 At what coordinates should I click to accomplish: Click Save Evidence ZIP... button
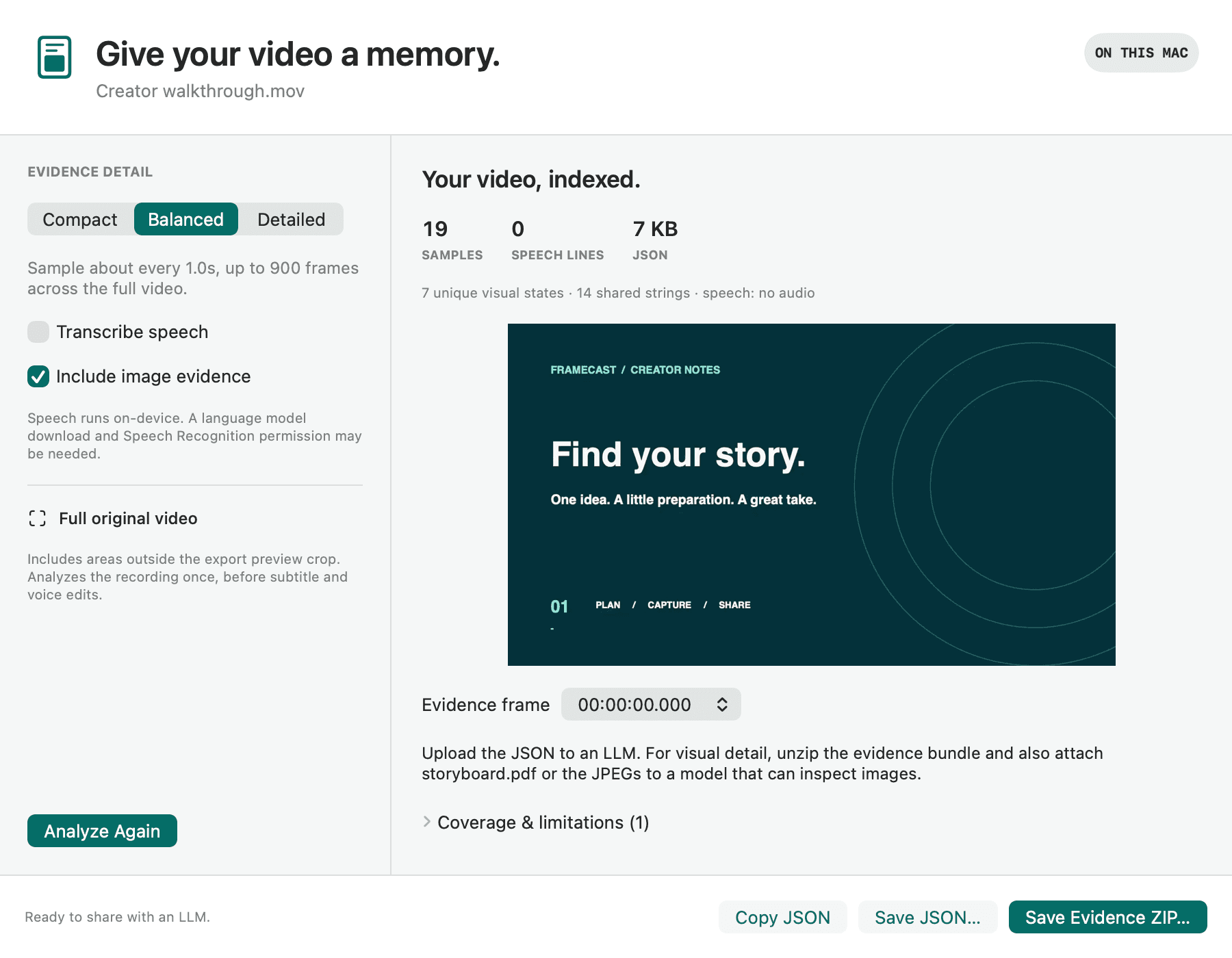[x=1107, y=917]
